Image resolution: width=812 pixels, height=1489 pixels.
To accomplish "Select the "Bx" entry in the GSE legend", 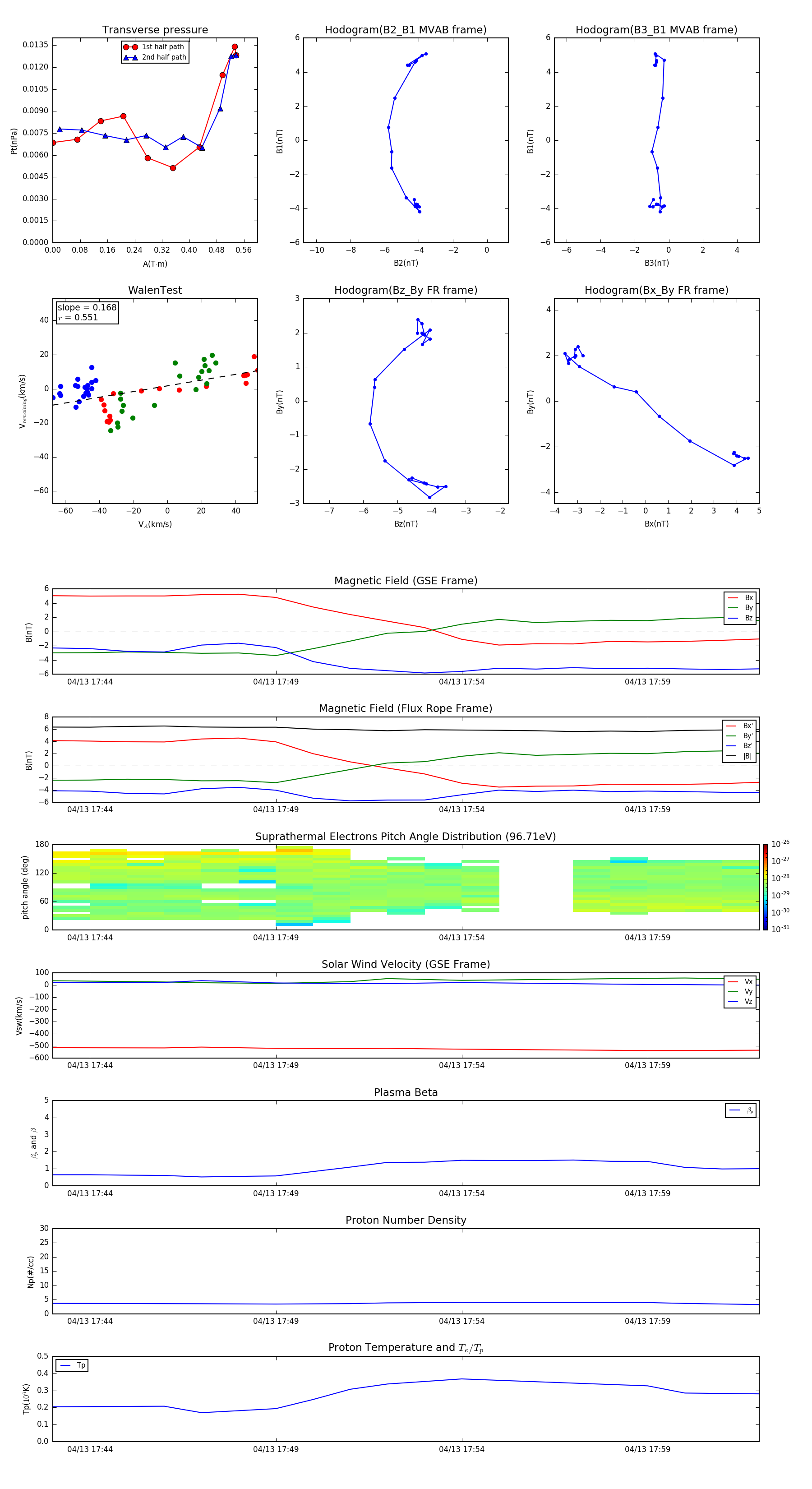I will coord(740,598).
